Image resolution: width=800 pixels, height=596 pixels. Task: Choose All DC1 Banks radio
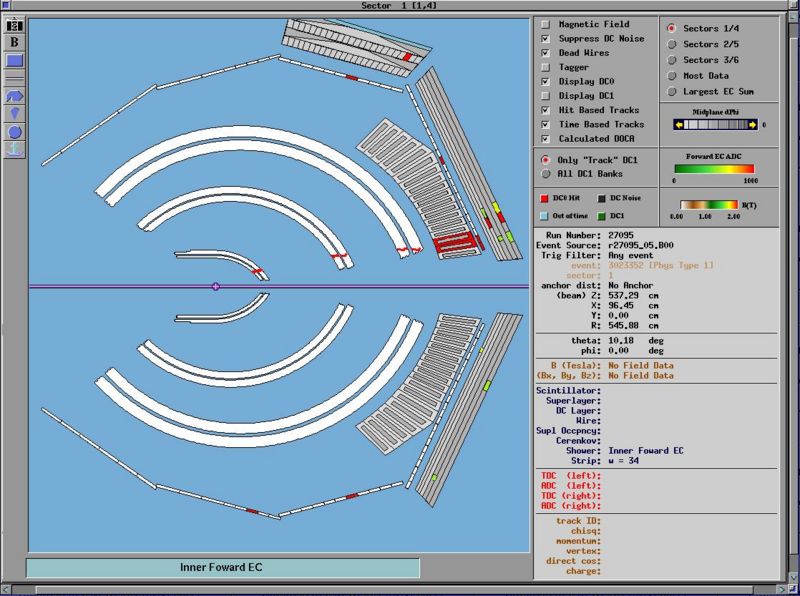coord(545,173)
